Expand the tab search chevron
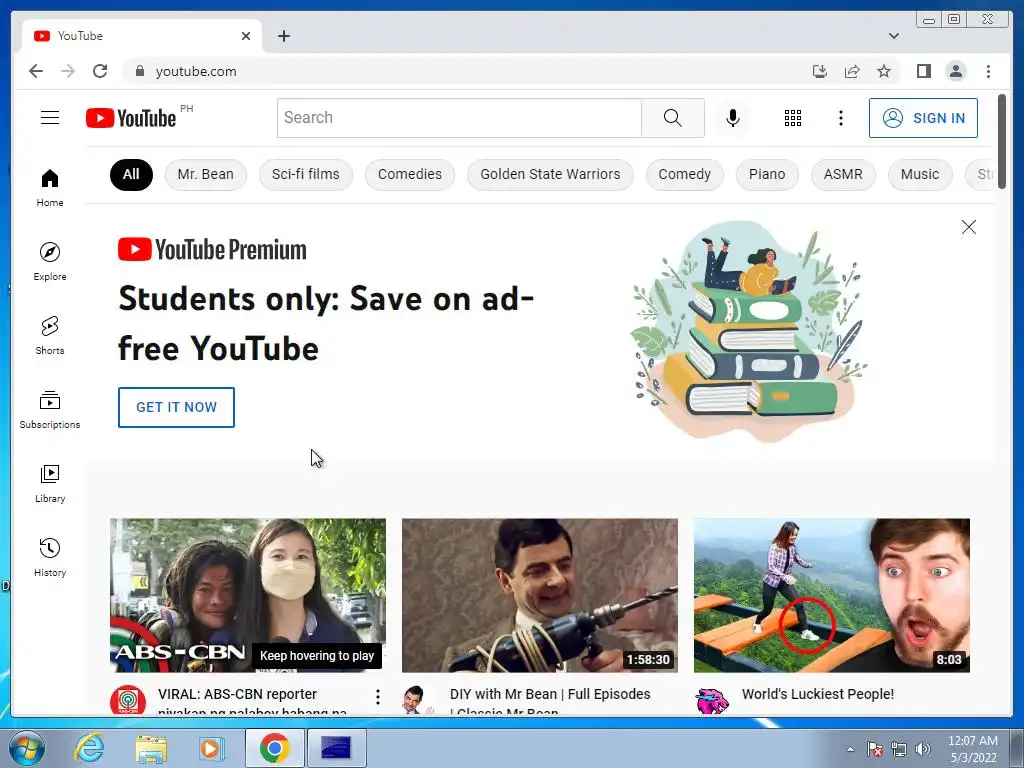This screenshot has height=768, width=1024. [893, 36]
